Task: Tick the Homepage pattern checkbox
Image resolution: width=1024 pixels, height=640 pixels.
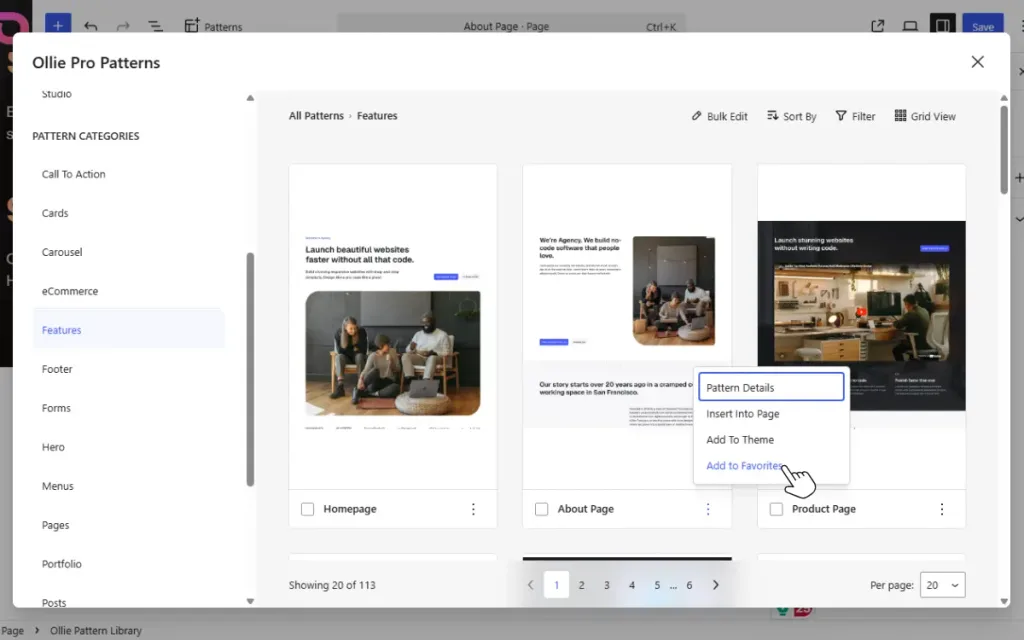Action: click(x=308, y=509)
